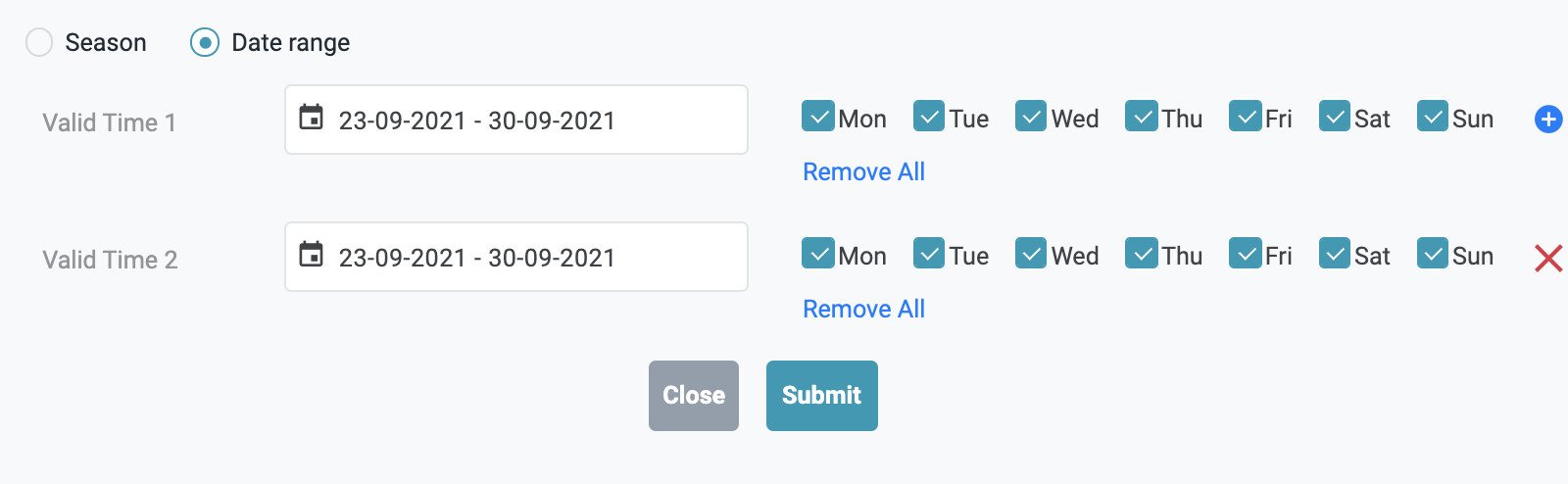Screen dimensions: 1568x484
Task: Click Remove All link under Valid Time 1
Action: (863, 171)
